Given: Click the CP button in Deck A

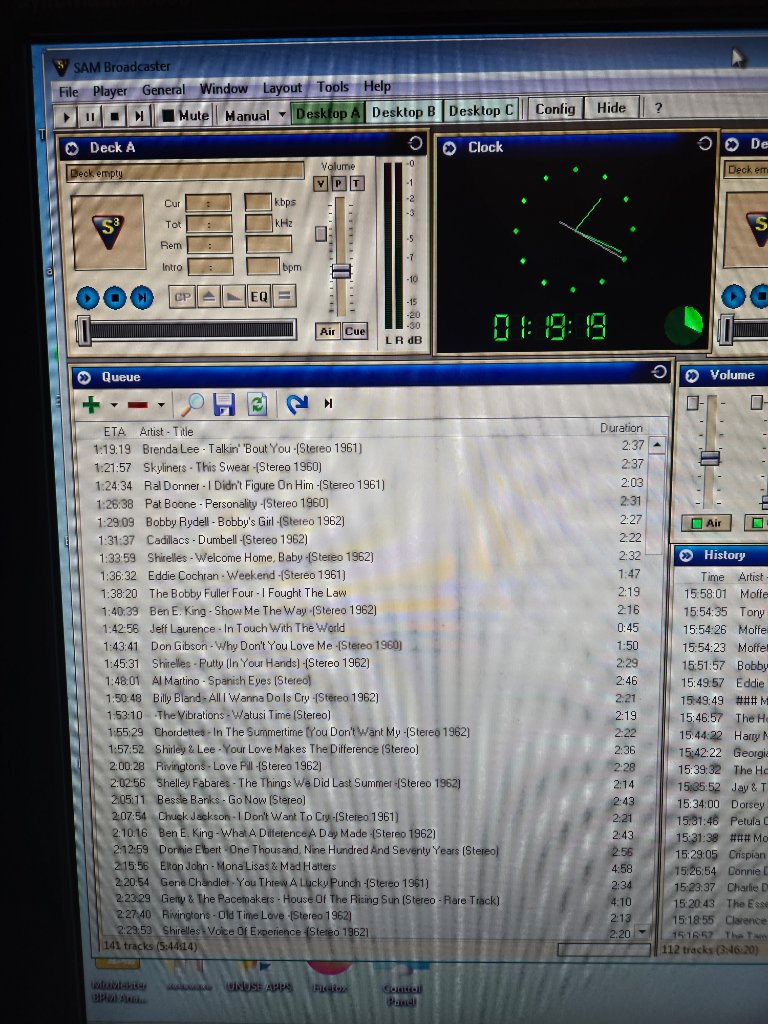Looking at the screenshot, I should (182, 297).
